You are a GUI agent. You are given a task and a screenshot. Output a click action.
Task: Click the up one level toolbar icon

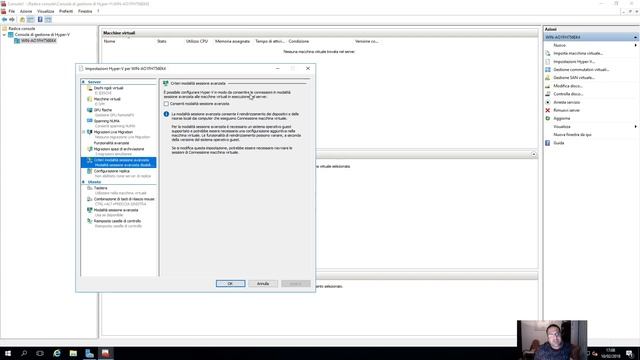[22, 20]
